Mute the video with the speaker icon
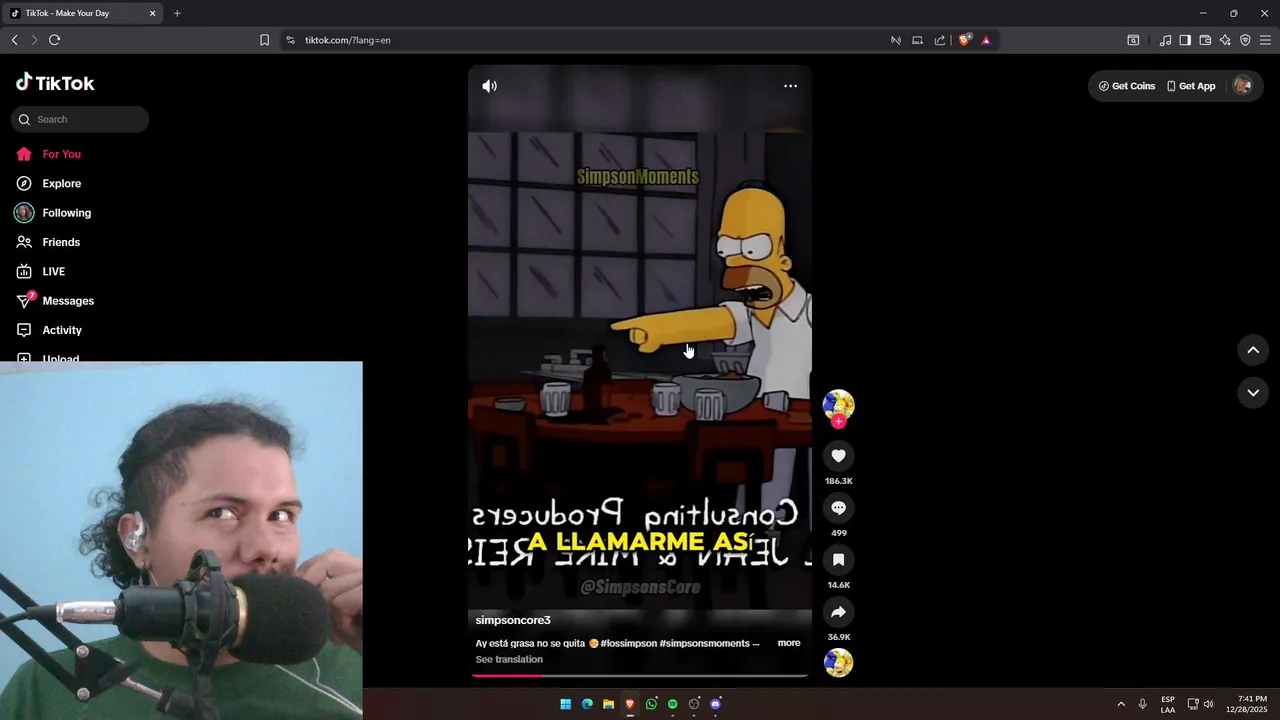 489,86
